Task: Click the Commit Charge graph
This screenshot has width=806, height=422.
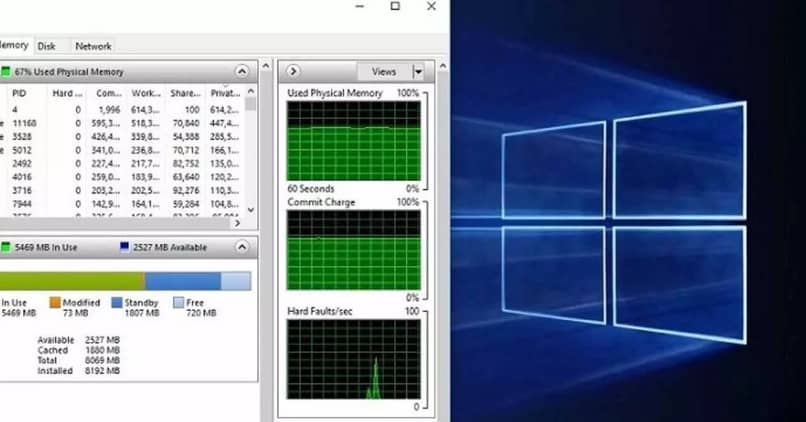Action: click(x=354, y=250)
